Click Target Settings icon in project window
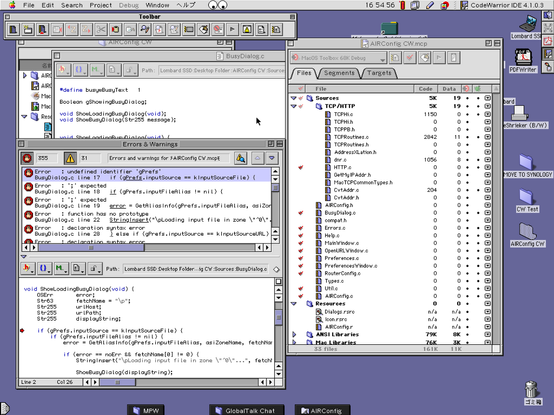554x415 pixels. point(395,57)
